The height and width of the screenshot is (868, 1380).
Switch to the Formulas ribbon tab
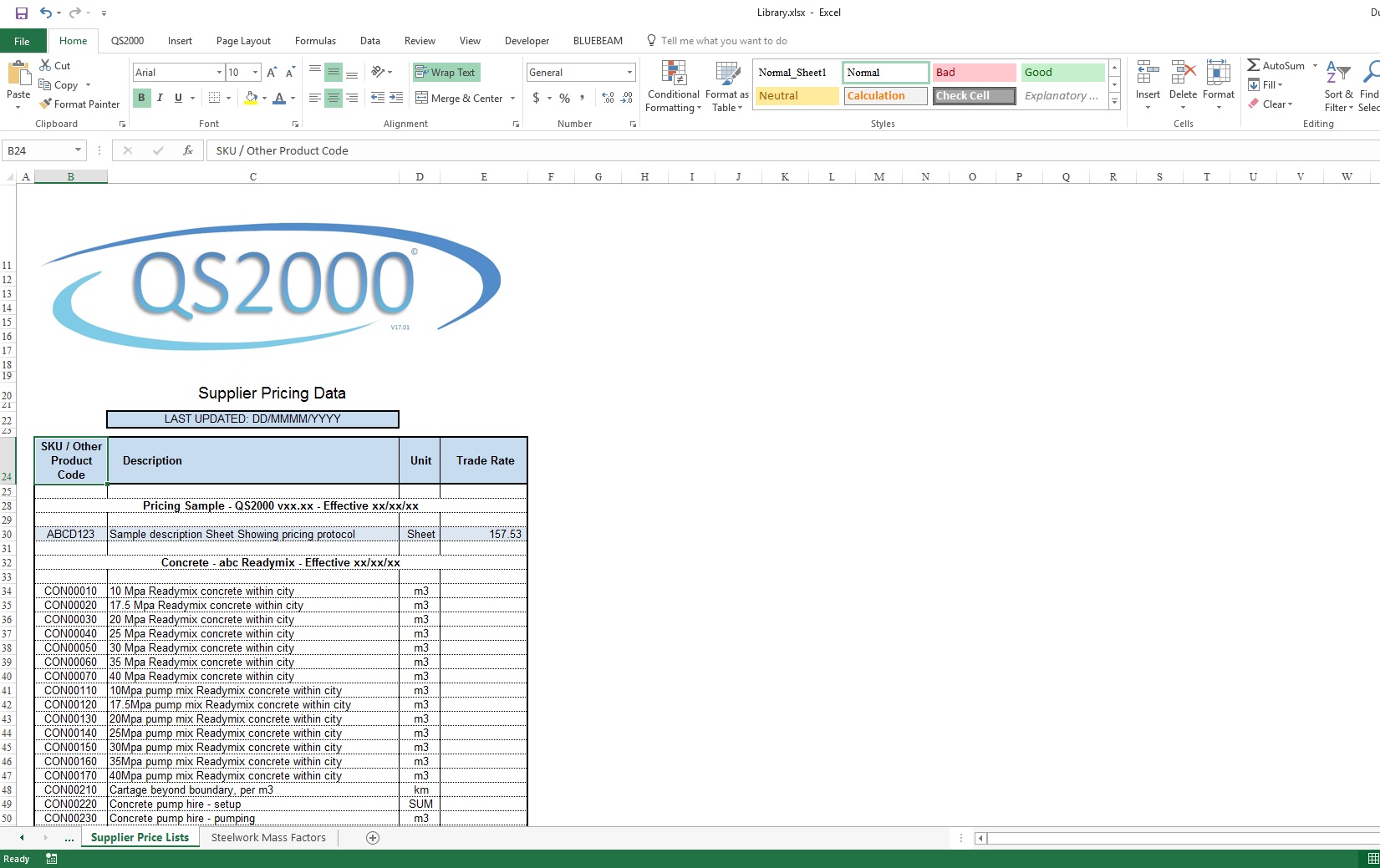pos(315,40)
